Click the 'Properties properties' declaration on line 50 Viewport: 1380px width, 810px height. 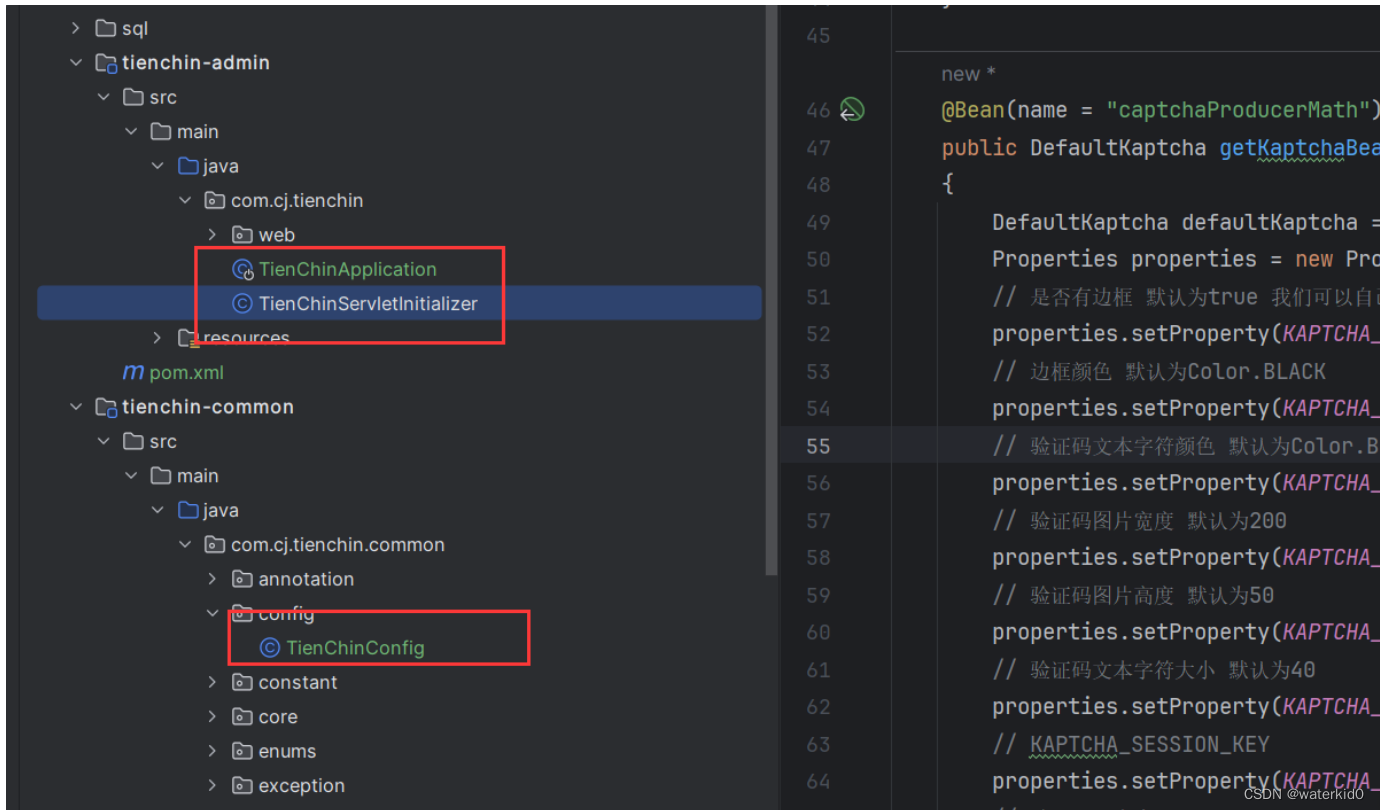[x=1124, y=259]
